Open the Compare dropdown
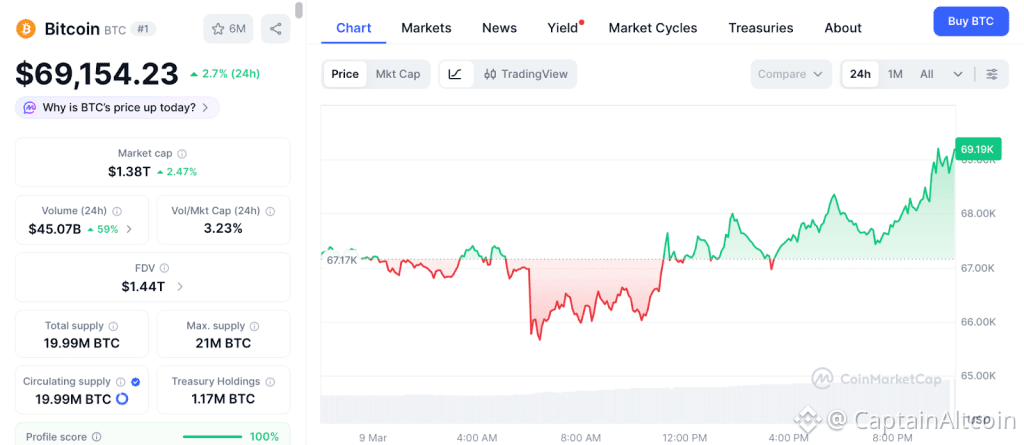Image resolution: width=1024 pixels, height=445 pixels. point(790,74)
